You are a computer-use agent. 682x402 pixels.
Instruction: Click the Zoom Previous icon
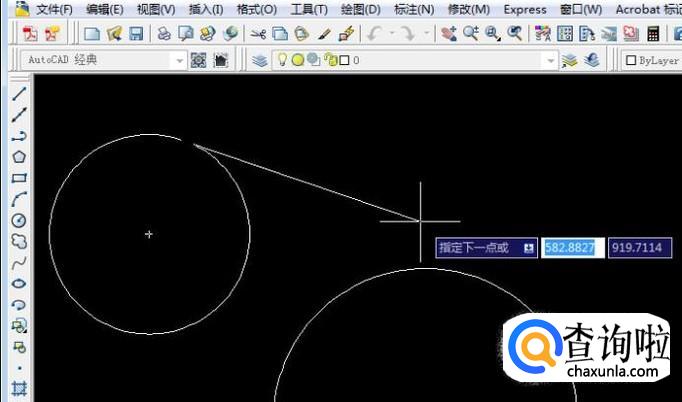pyautogui.click(x=515, y=34)
